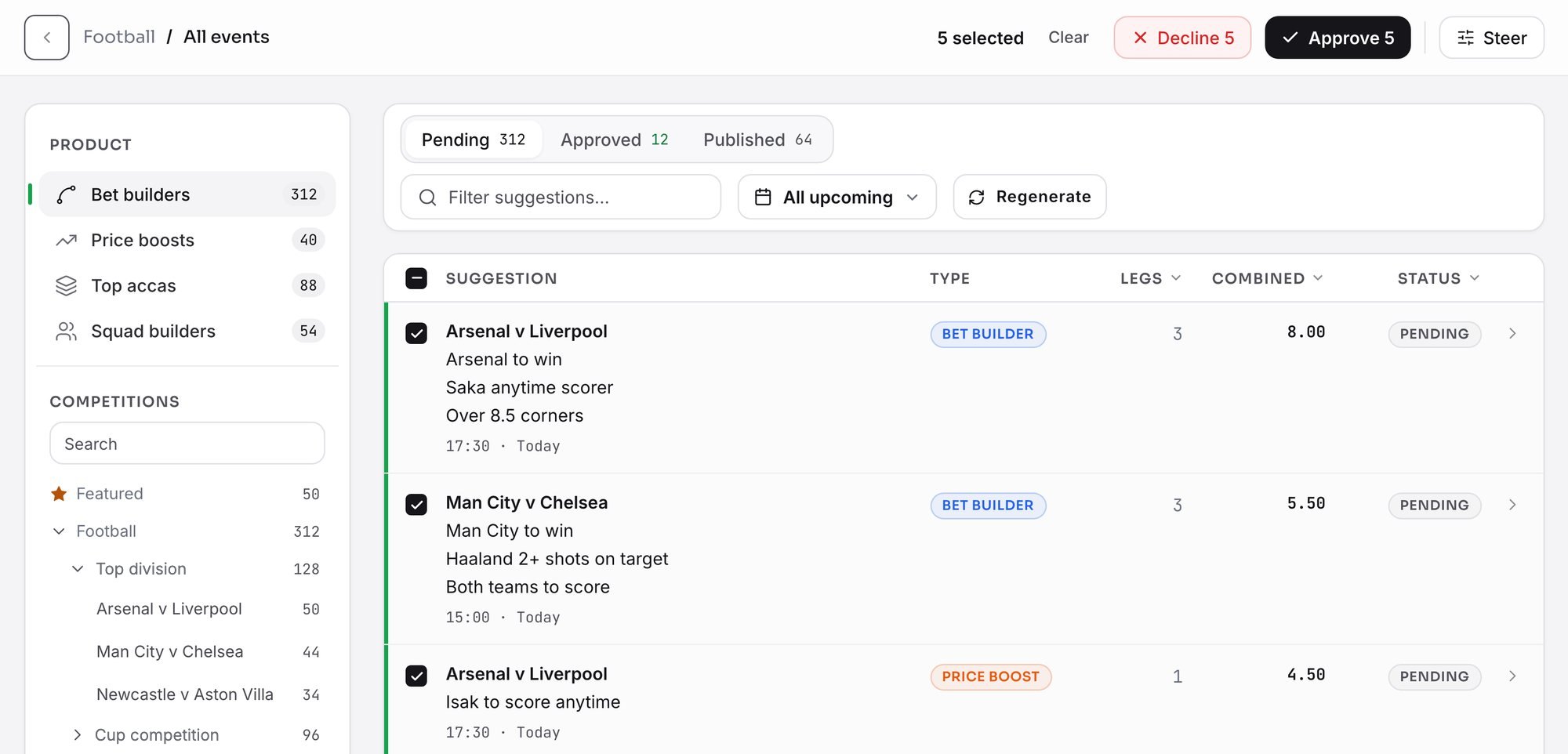Switch to the Published tab
Screen dimensions: 1568x754
(x=757, y=140)
